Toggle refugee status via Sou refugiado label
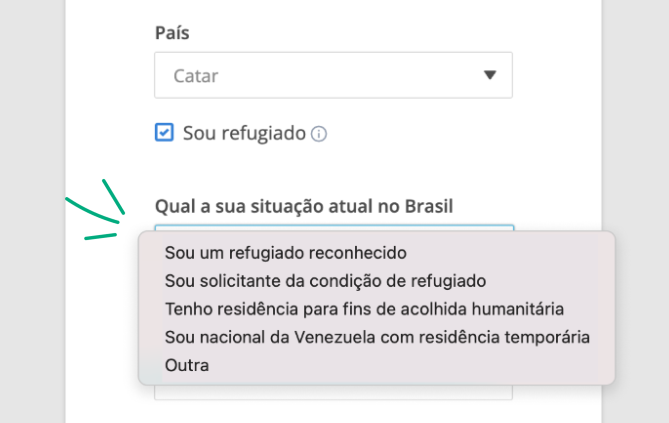Image resolution: width=669 pixels, height=423 pixels. click(x=244, y=133)
